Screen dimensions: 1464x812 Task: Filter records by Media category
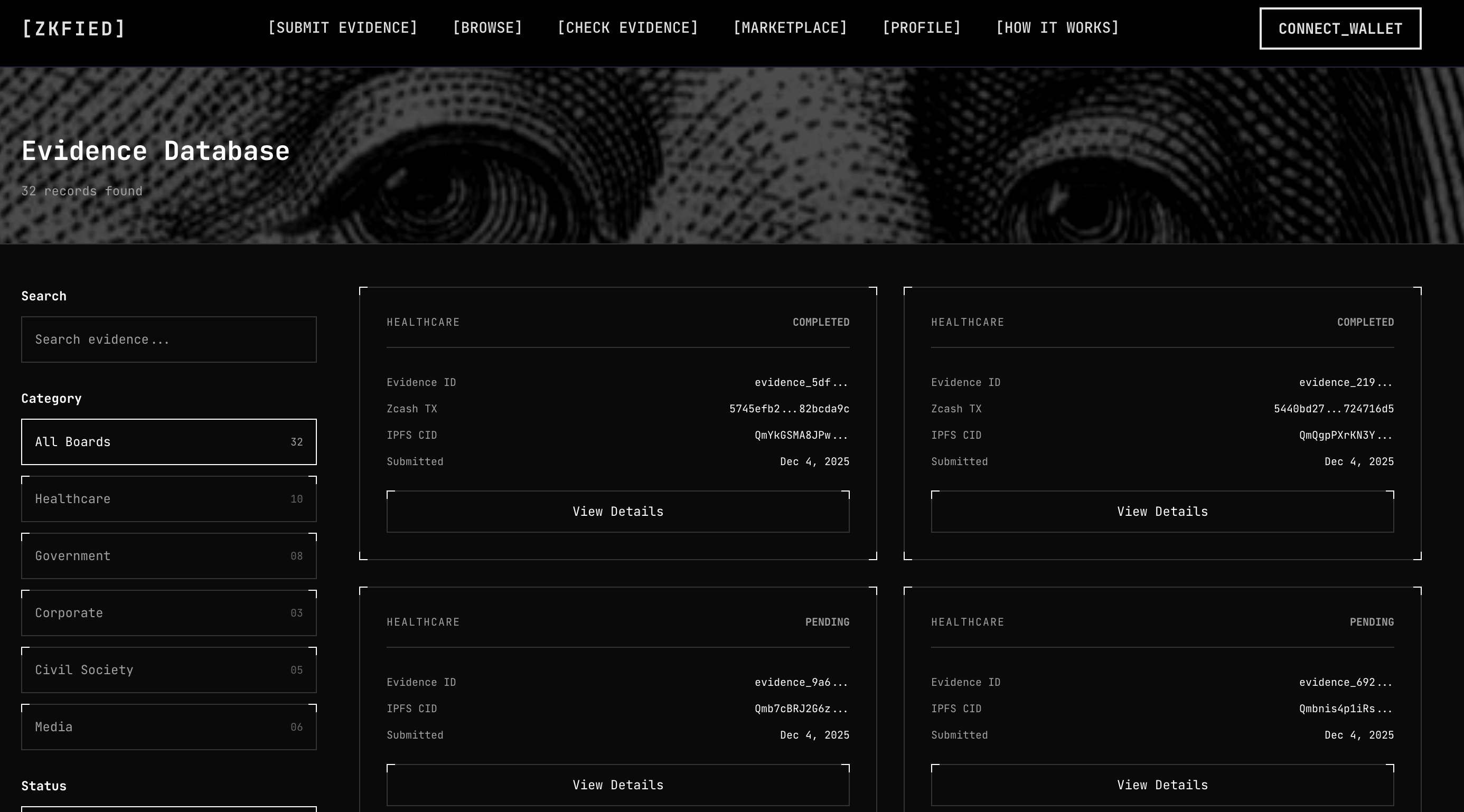pyautogui.click(x=169, y=727)
